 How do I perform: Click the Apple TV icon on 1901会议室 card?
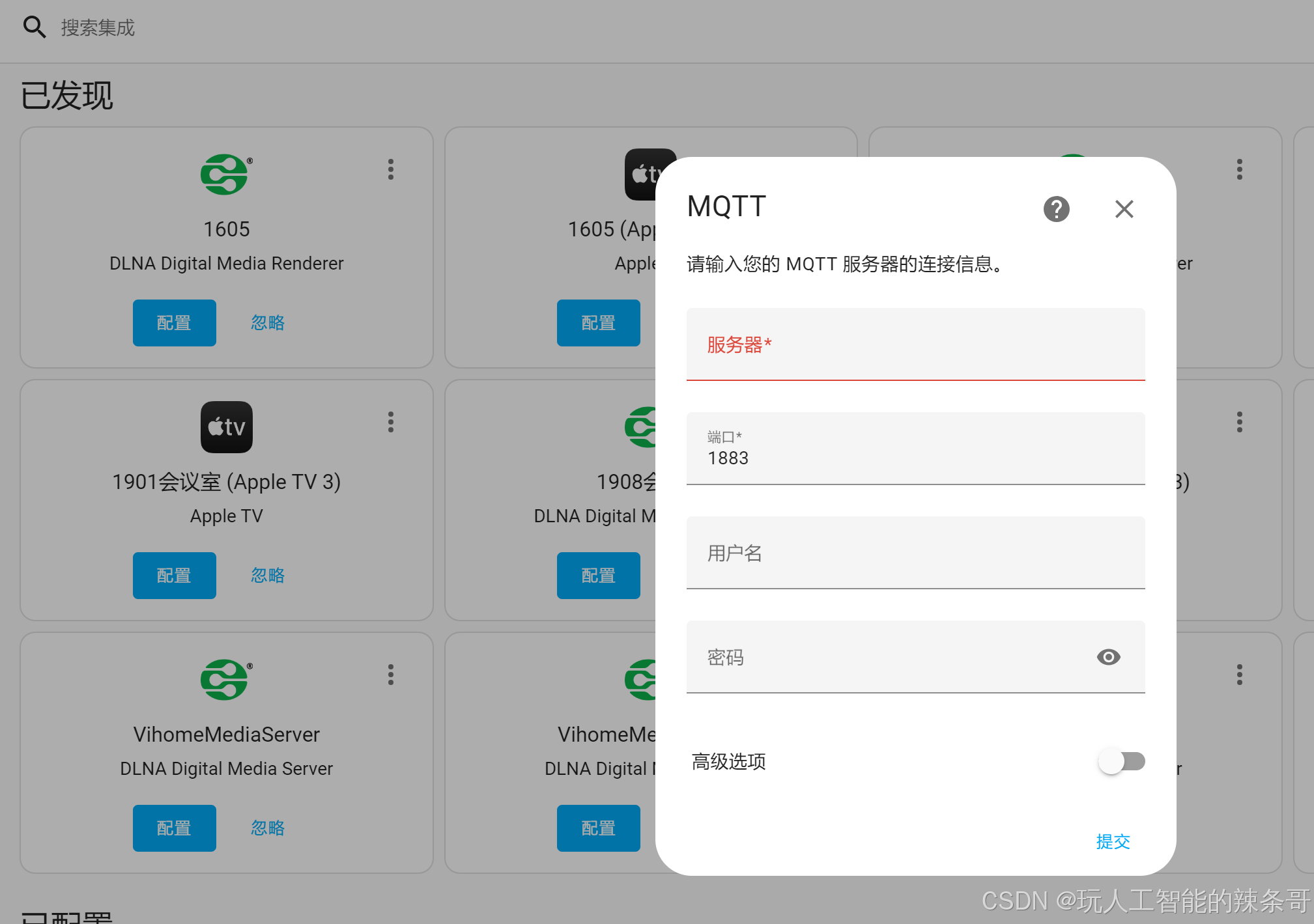226,427
